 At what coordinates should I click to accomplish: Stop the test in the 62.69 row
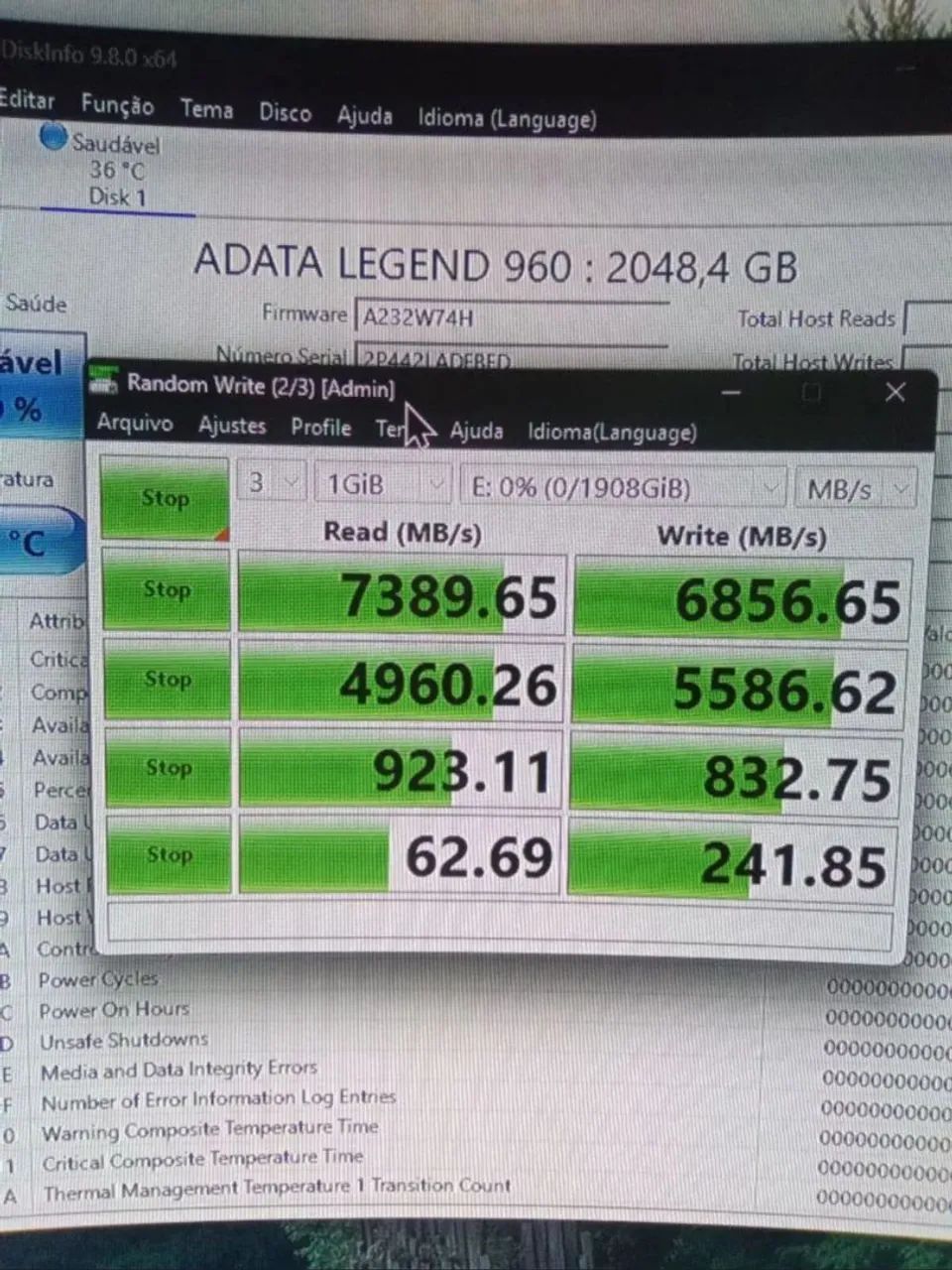pos(169,853)
